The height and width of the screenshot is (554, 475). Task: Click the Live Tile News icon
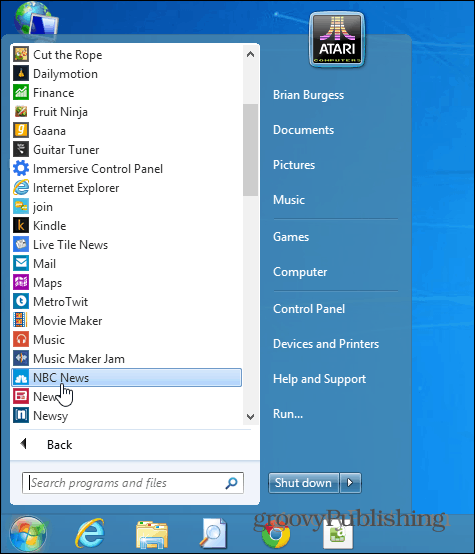pos(21,244)
